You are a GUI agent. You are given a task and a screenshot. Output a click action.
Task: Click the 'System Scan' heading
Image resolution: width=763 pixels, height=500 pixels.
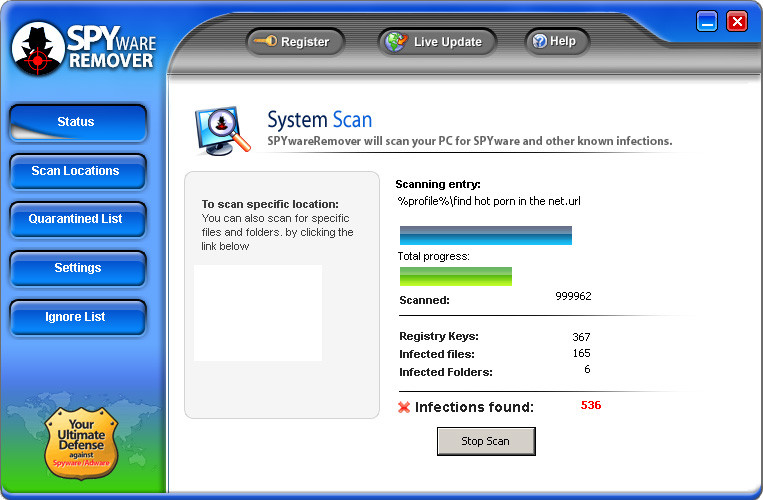(320, 120)
